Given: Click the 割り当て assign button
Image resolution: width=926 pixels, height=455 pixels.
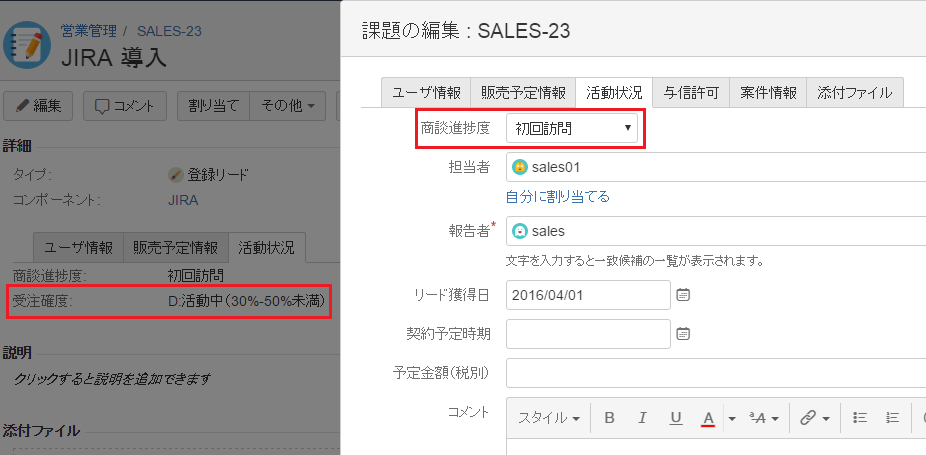Looking at the screenshot, I should coord(214,106).
